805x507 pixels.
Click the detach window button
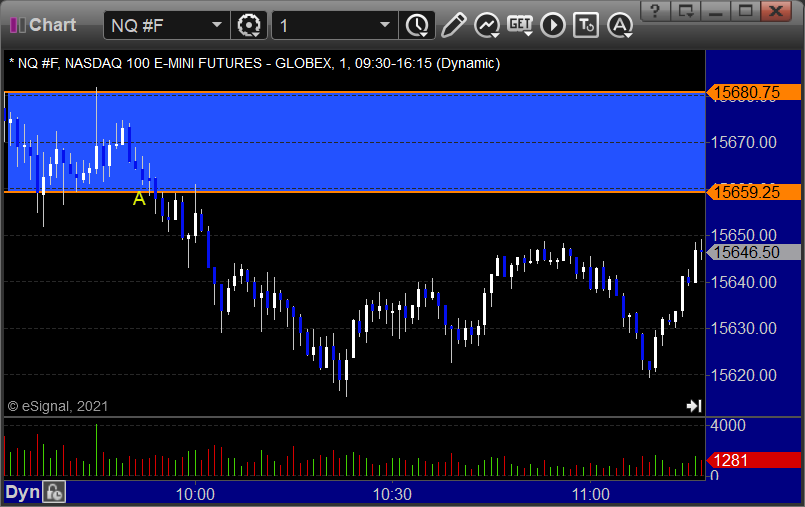click(x=685, y=11)
